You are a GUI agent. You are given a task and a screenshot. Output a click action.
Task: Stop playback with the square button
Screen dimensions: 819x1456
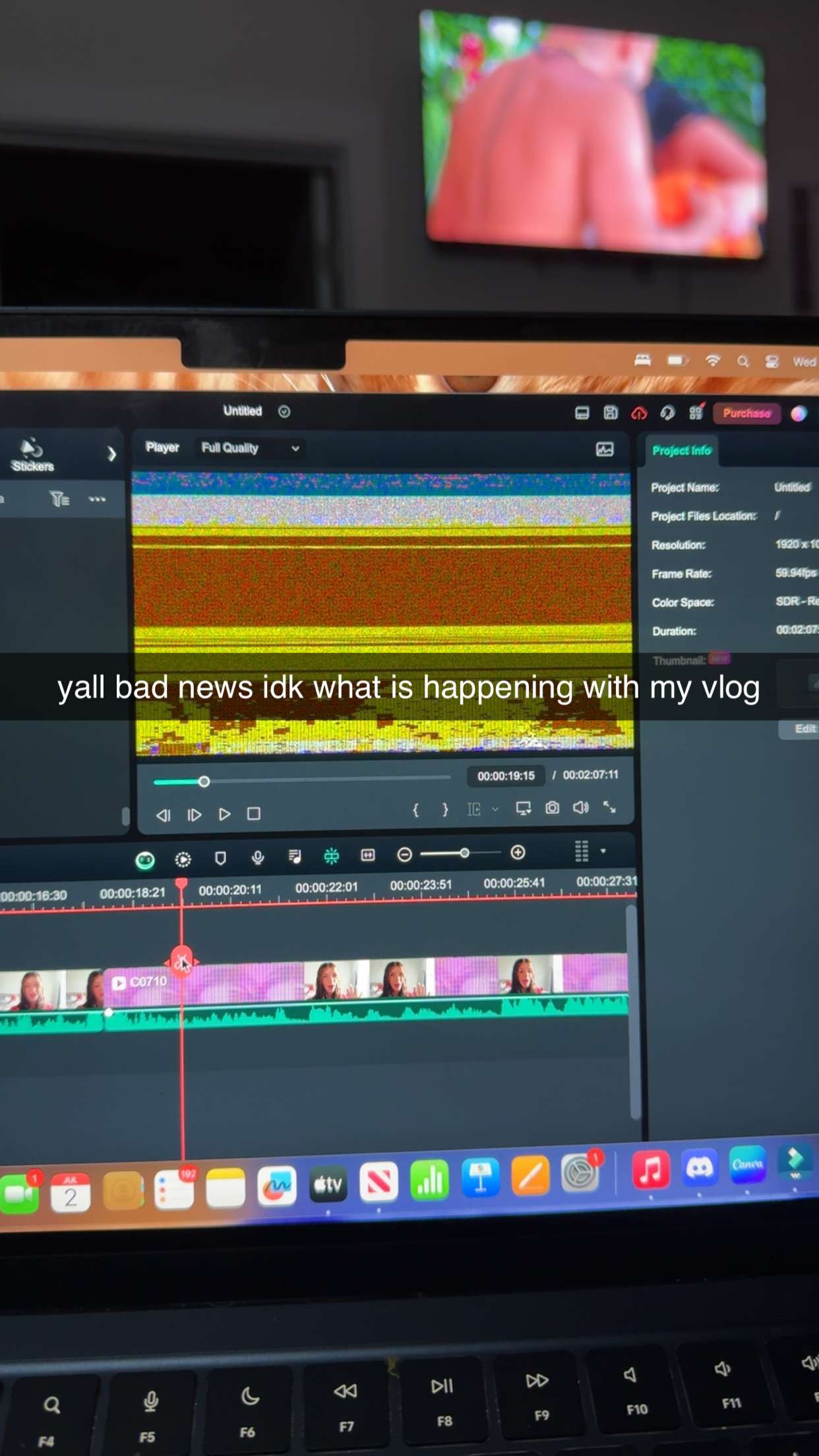point(254,814)
